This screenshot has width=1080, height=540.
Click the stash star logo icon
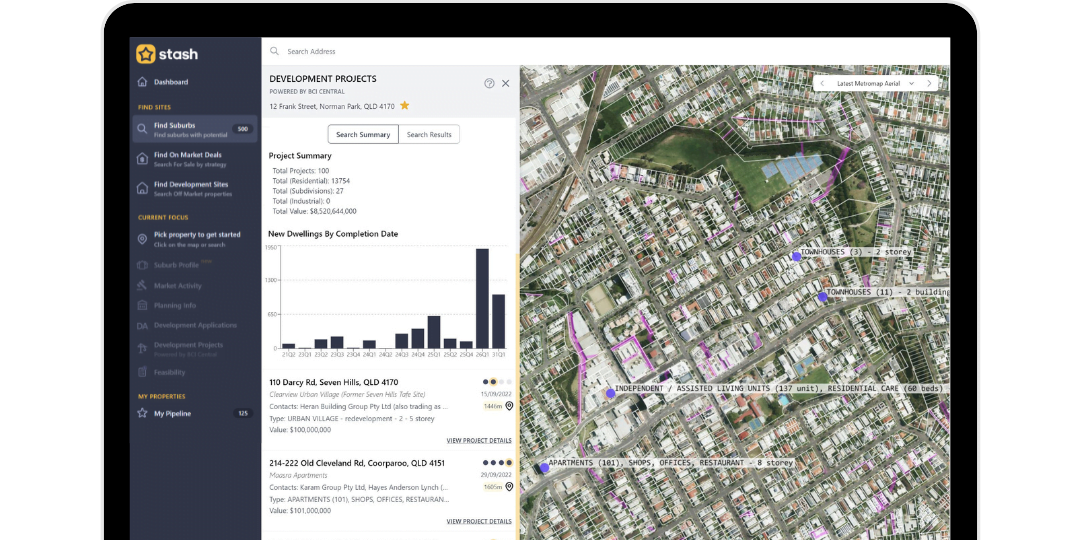145,54
